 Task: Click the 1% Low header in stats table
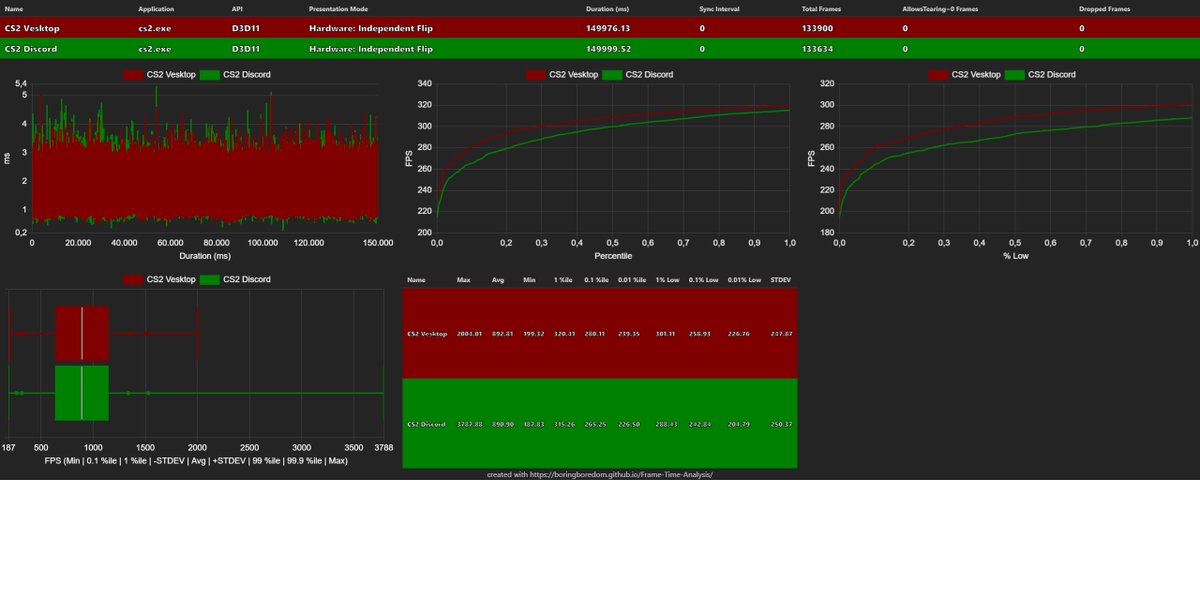[667, 280]
